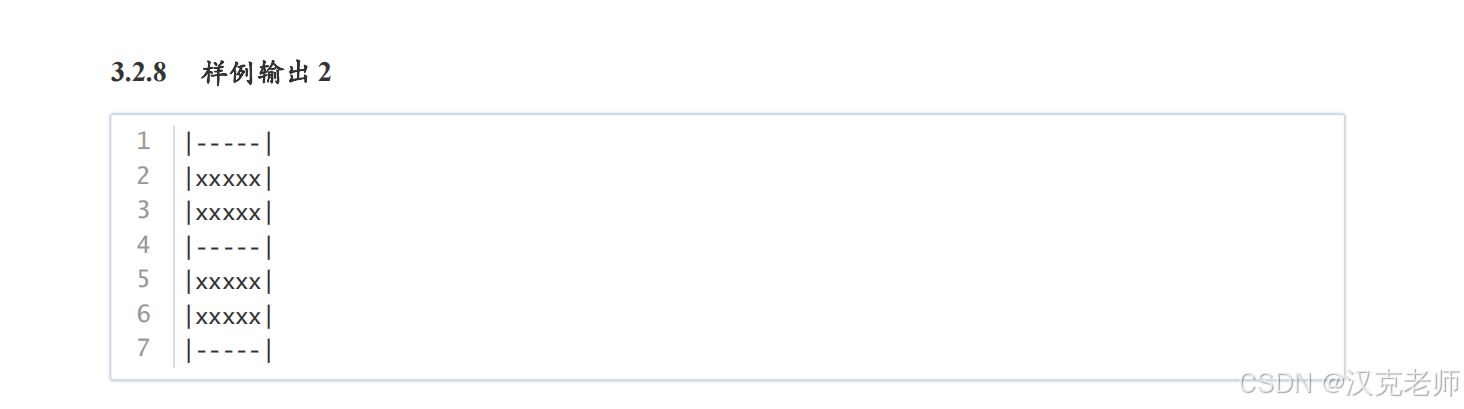1464x409 pixels.
Task: Click line number 4 in code block
Action: [144, 245]
